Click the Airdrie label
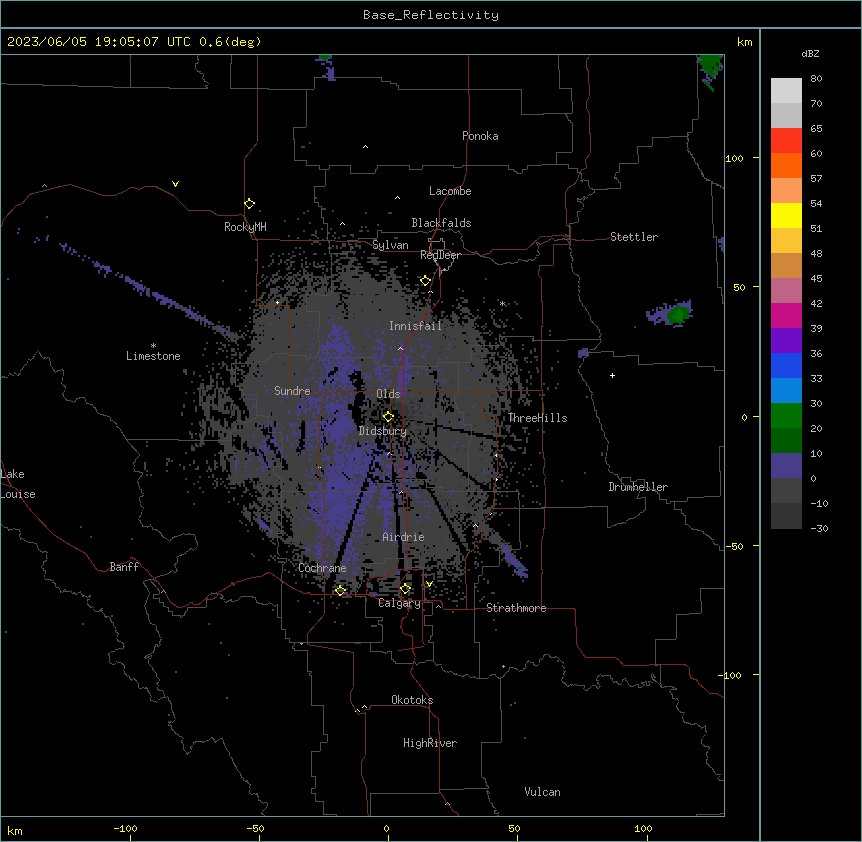862x842 pixels. coord(404,537)
